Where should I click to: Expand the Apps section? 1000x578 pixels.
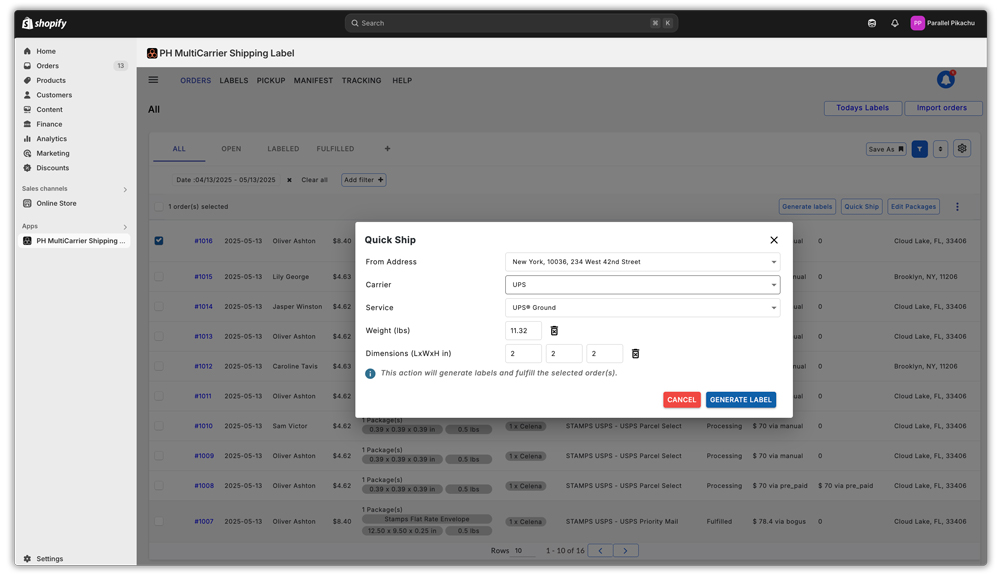(x=125, y=226)
